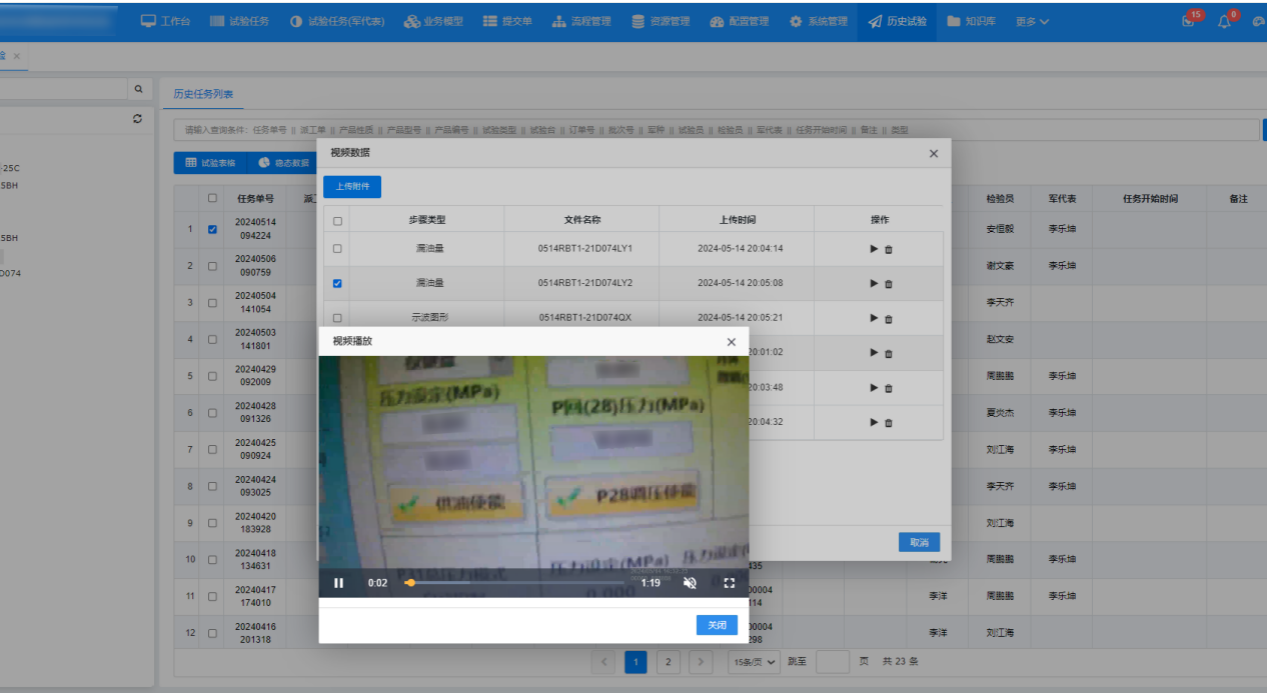Seek on the video progress bar

point(515,583)
